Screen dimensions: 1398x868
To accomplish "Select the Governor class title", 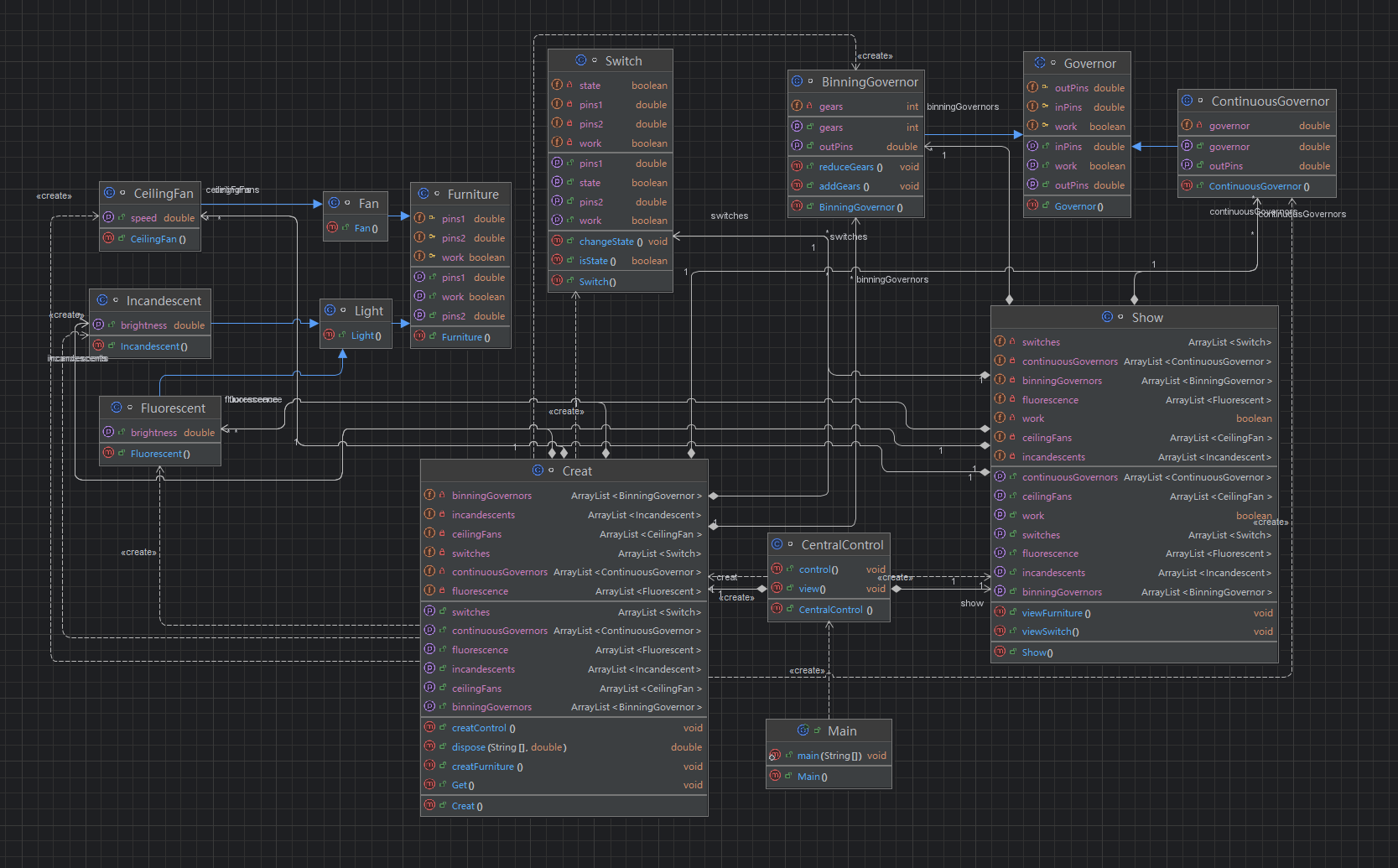I will coord(1089,64).
